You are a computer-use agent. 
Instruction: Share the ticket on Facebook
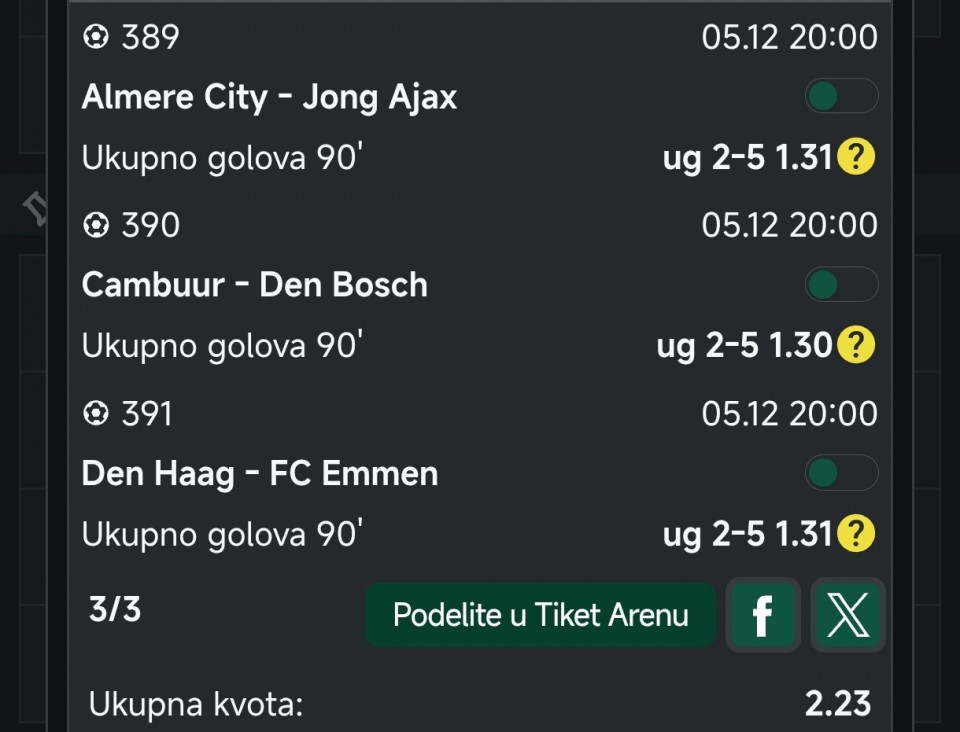pos(762,614)
